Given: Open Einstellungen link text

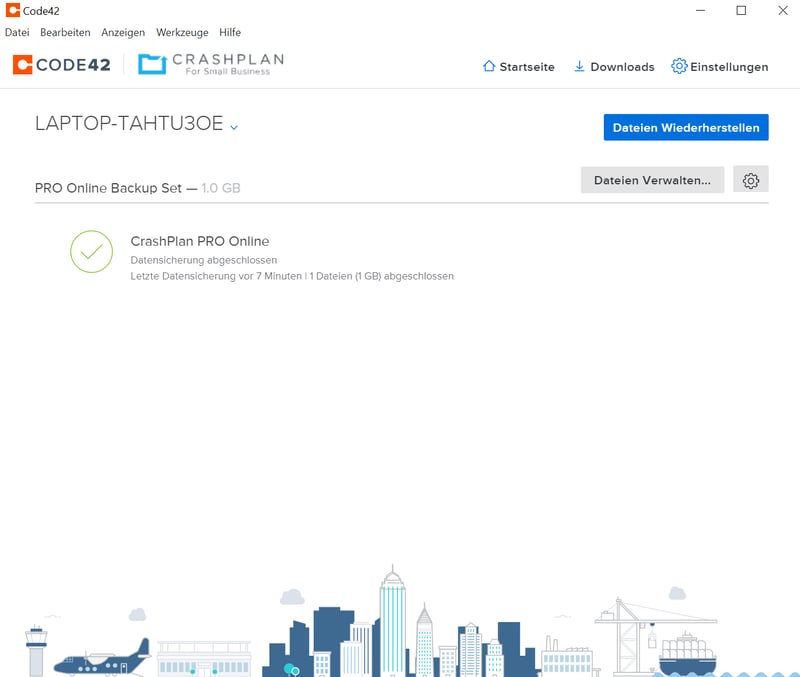Looking at the screenshot, I should coord(729,67).
